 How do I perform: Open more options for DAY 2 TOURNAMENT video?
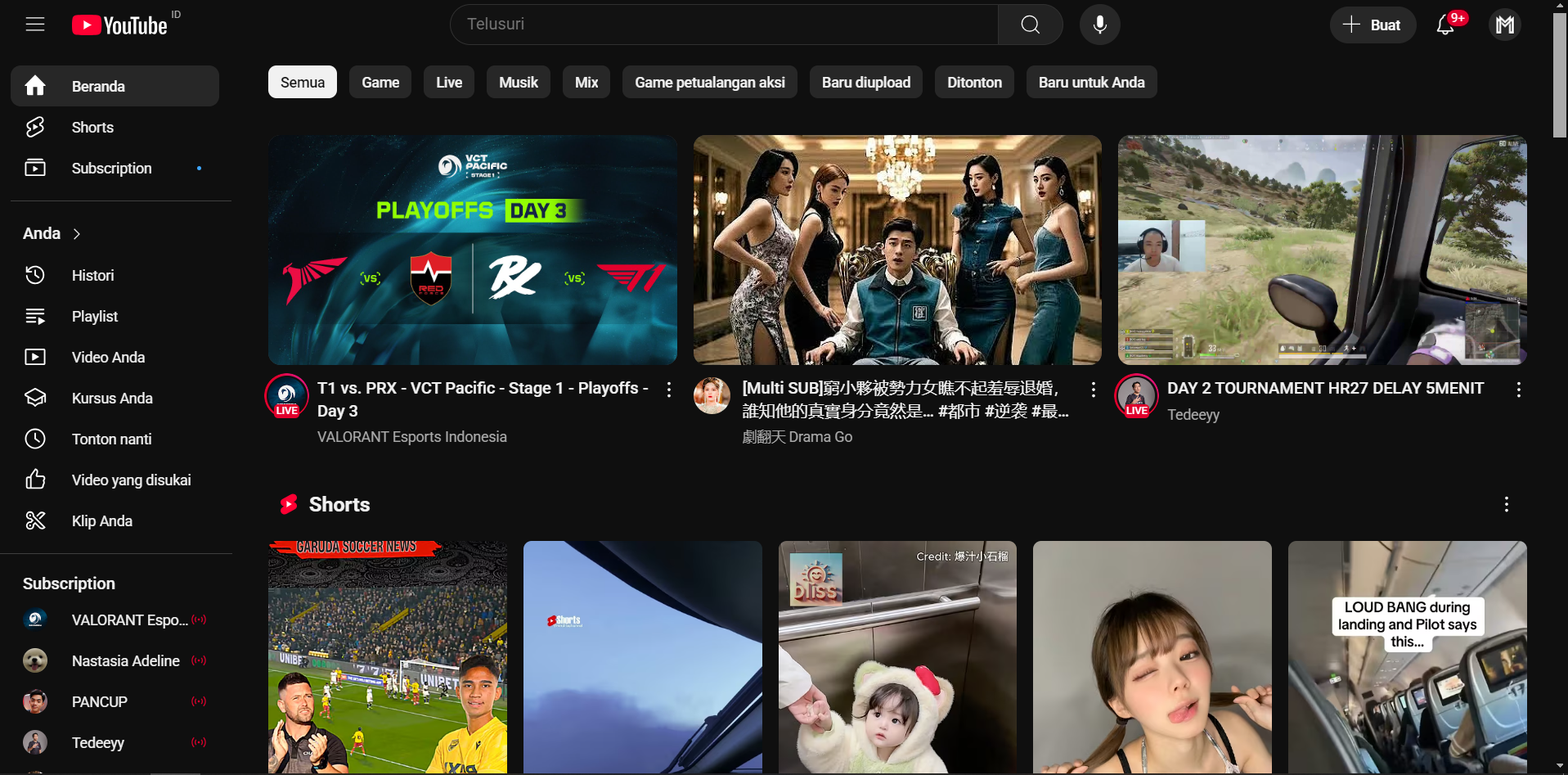[x=1519, y=390]
